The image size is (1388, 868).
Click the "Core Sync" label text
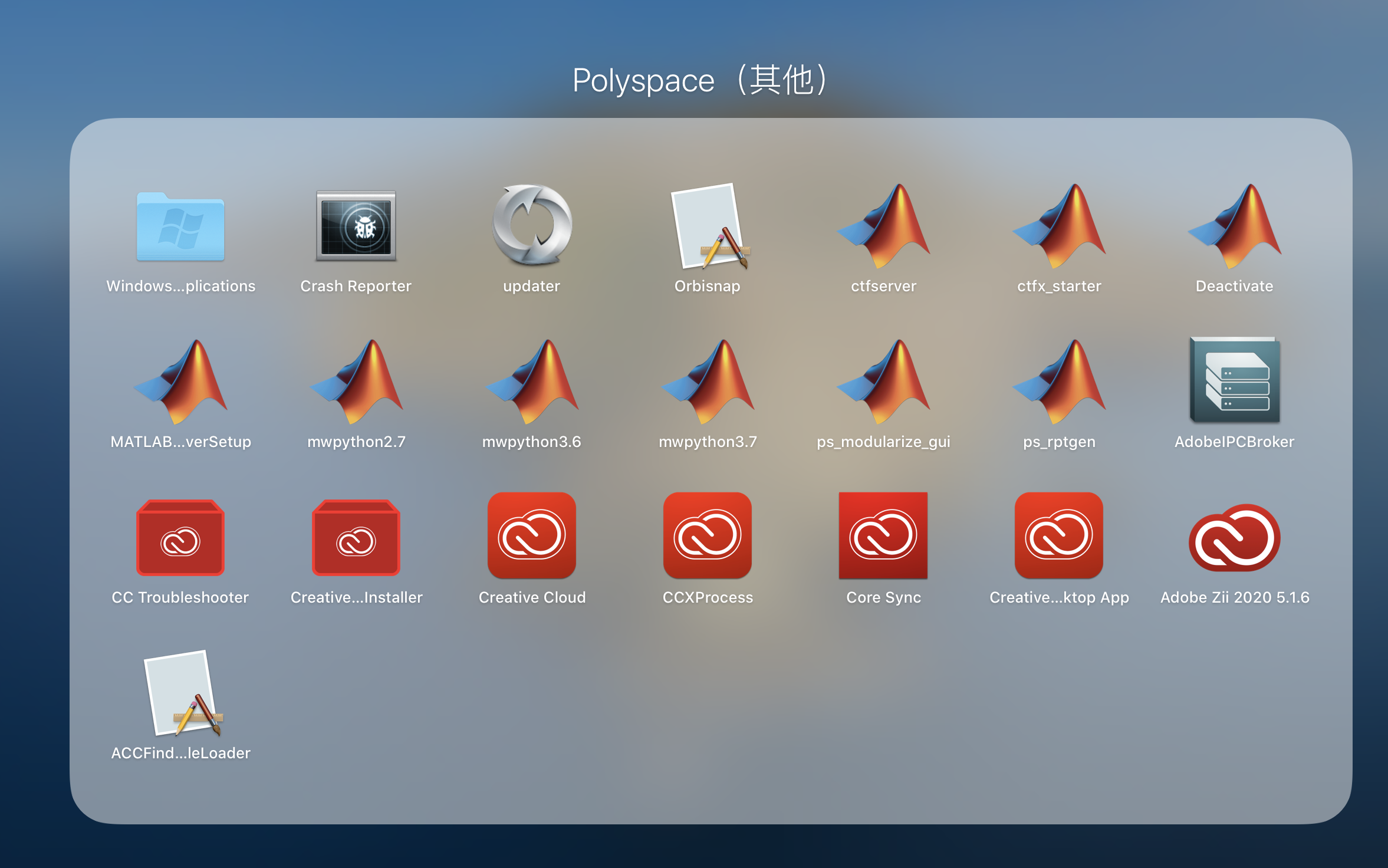point(883,597)
